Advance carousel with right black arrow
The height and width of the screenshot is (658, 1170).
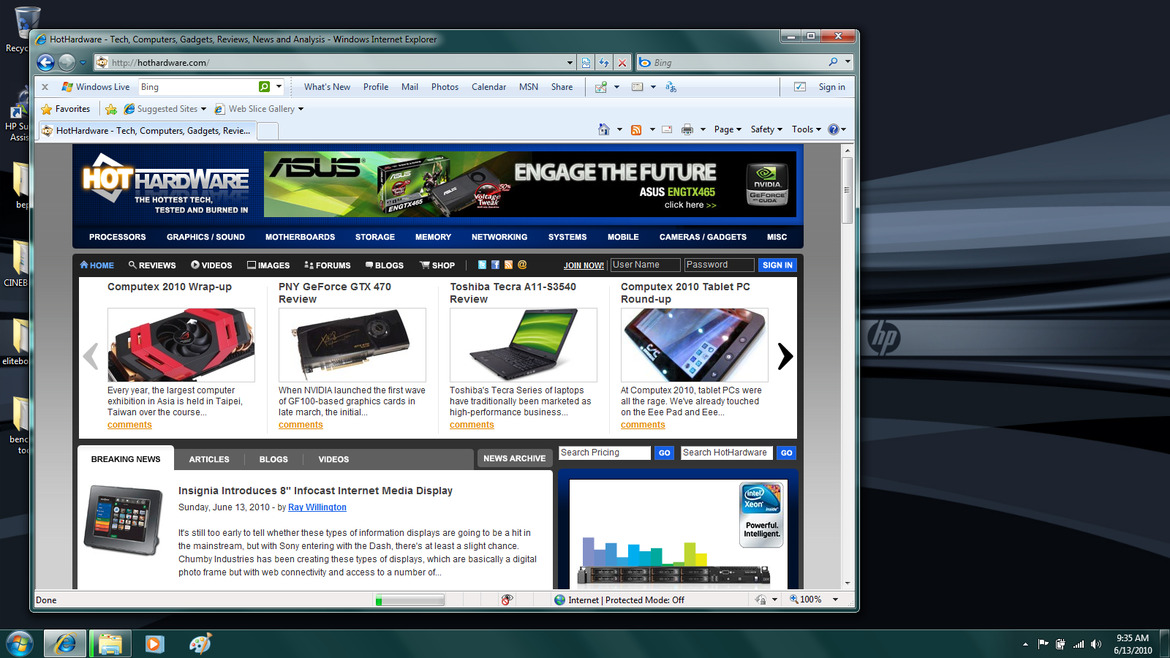785,357
